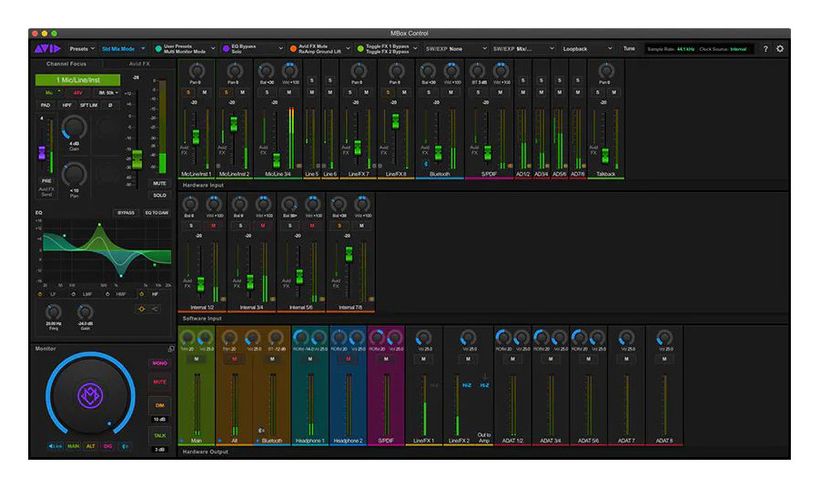
Task: Expand the Avid FX Mute dropdown arrow
Action: pyautogui.click(x=348, y=49)
